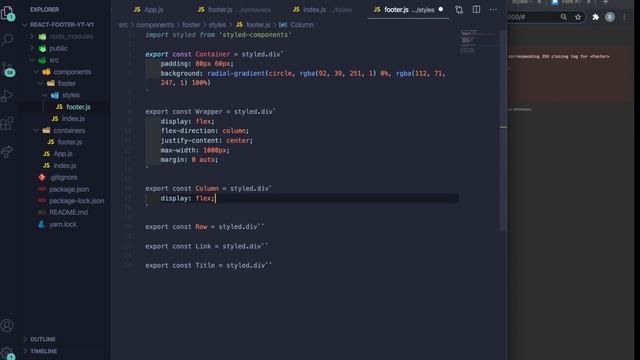Open the Search view in activity bar
Screen dimensions: 640x360
pos(7,40)
